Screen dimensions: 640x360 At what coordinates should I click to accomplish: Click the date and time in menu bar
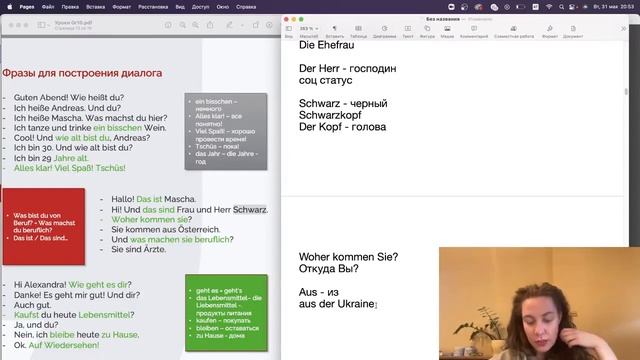tap(614, 7)
